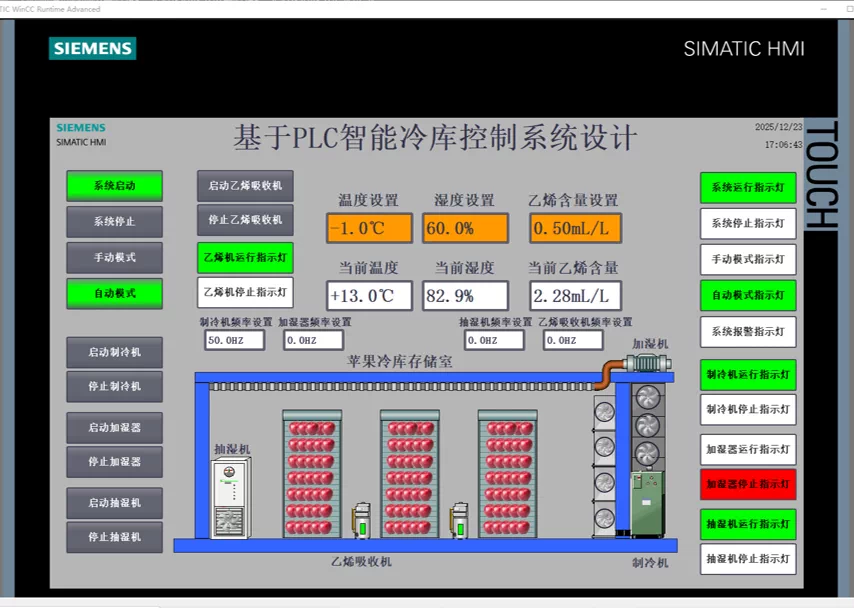854x608 pixels.
Task: Click 停止加湿器 button
Action: coord(114,462)
